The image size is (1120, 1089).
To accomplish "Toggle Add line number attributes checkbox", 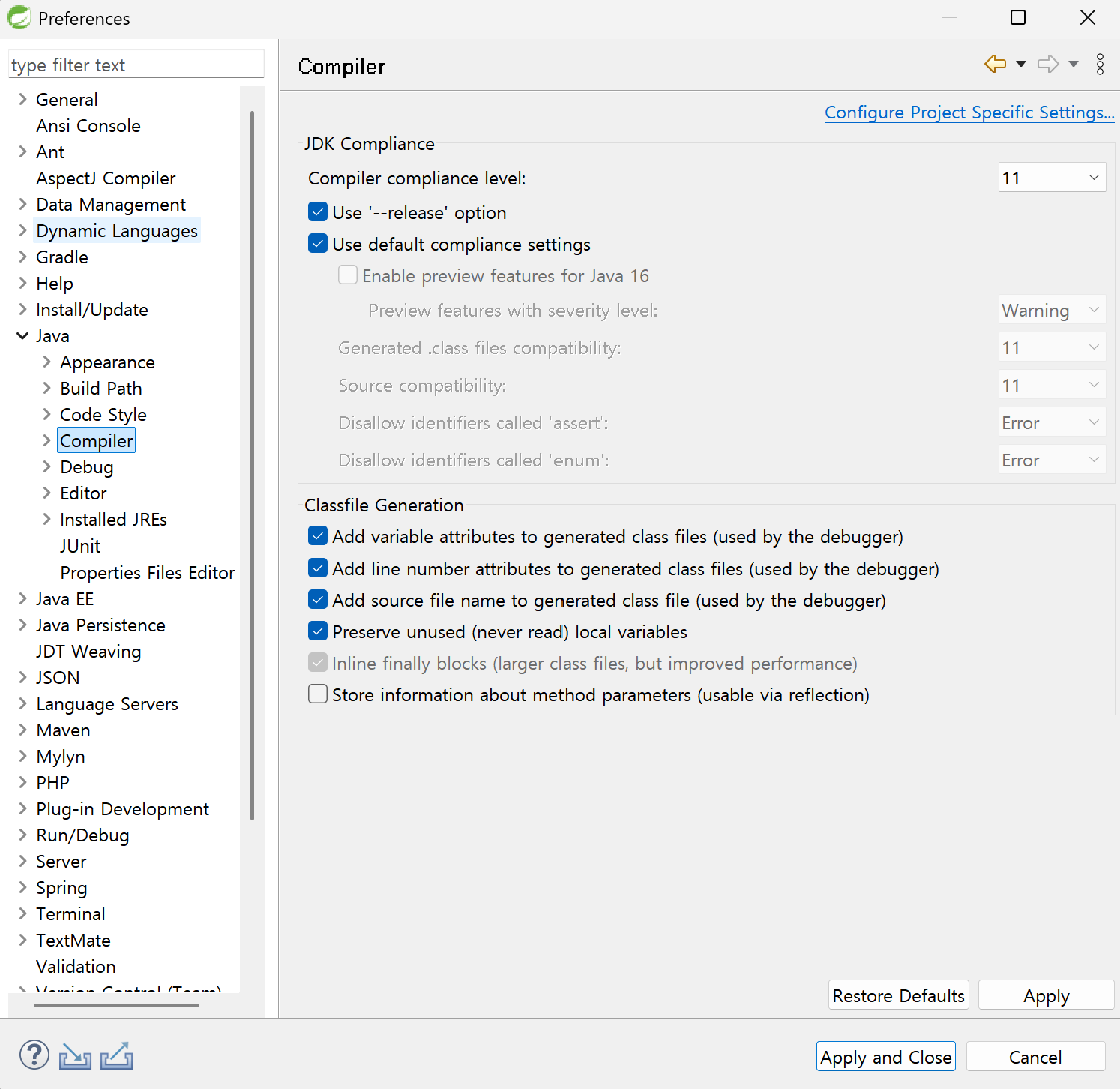I will point(318,568).
